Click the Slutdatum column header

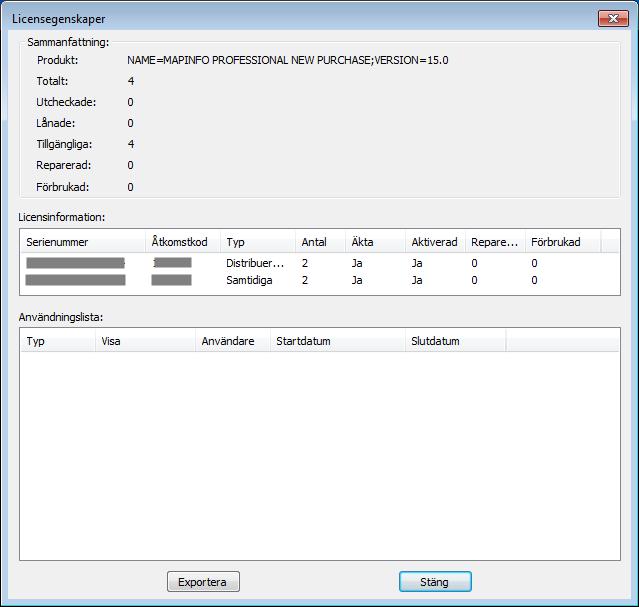coord(456,341)
